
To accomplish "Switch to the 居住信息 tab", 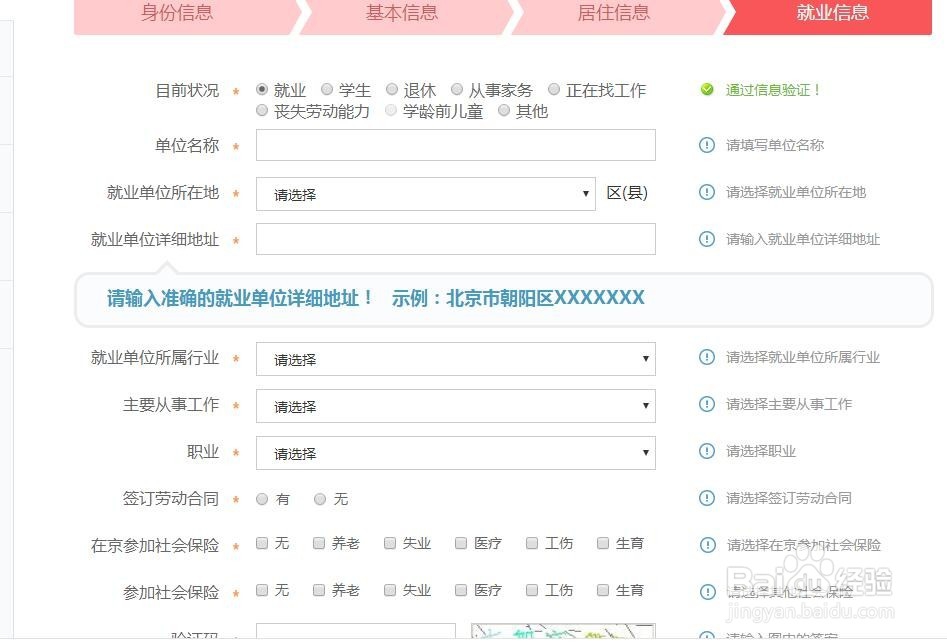I will click(612, 14).
